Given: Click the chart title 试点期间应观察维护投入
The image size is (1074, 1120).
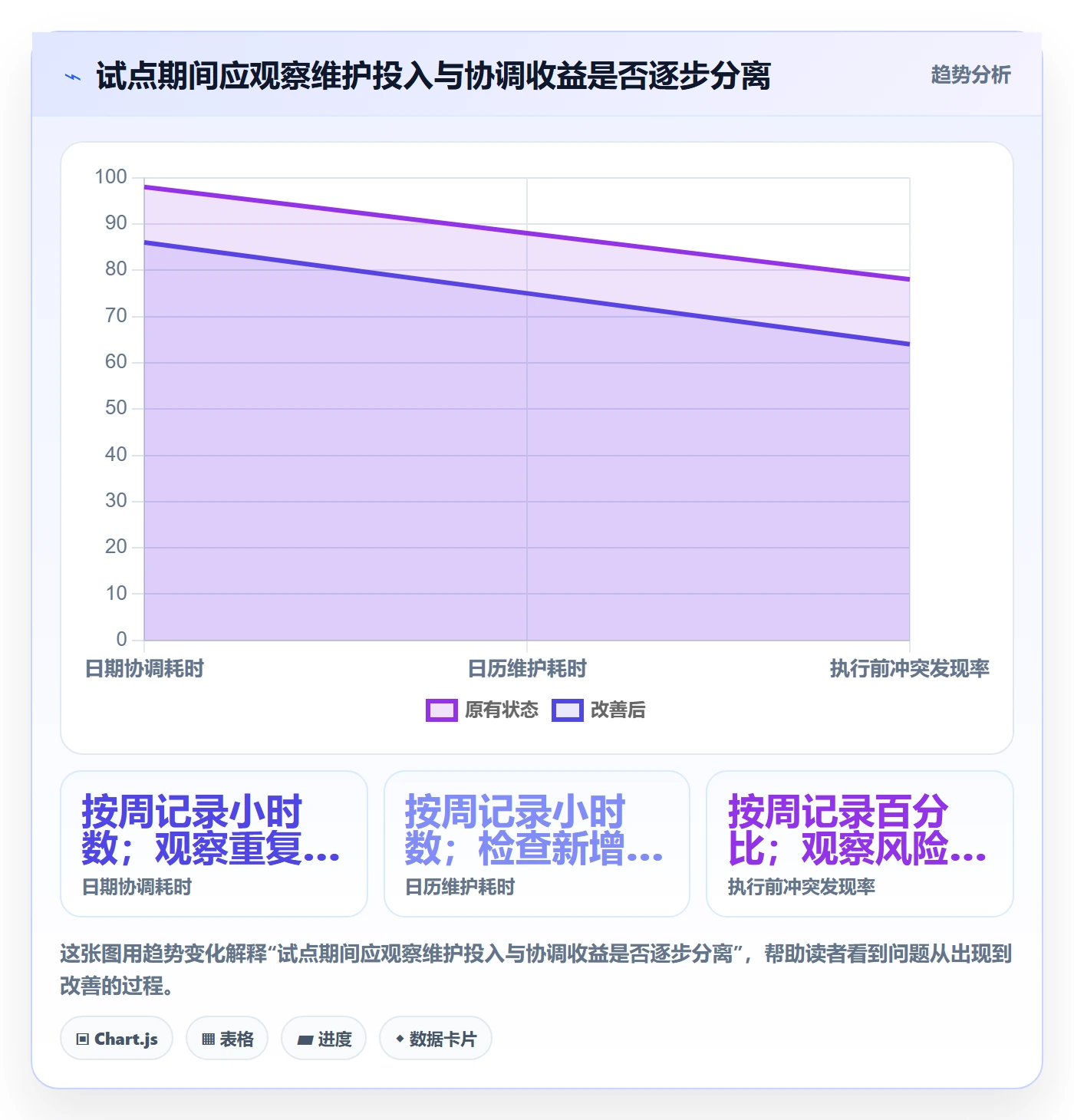Looking at the screenshot, I should [x=433, y=76].
